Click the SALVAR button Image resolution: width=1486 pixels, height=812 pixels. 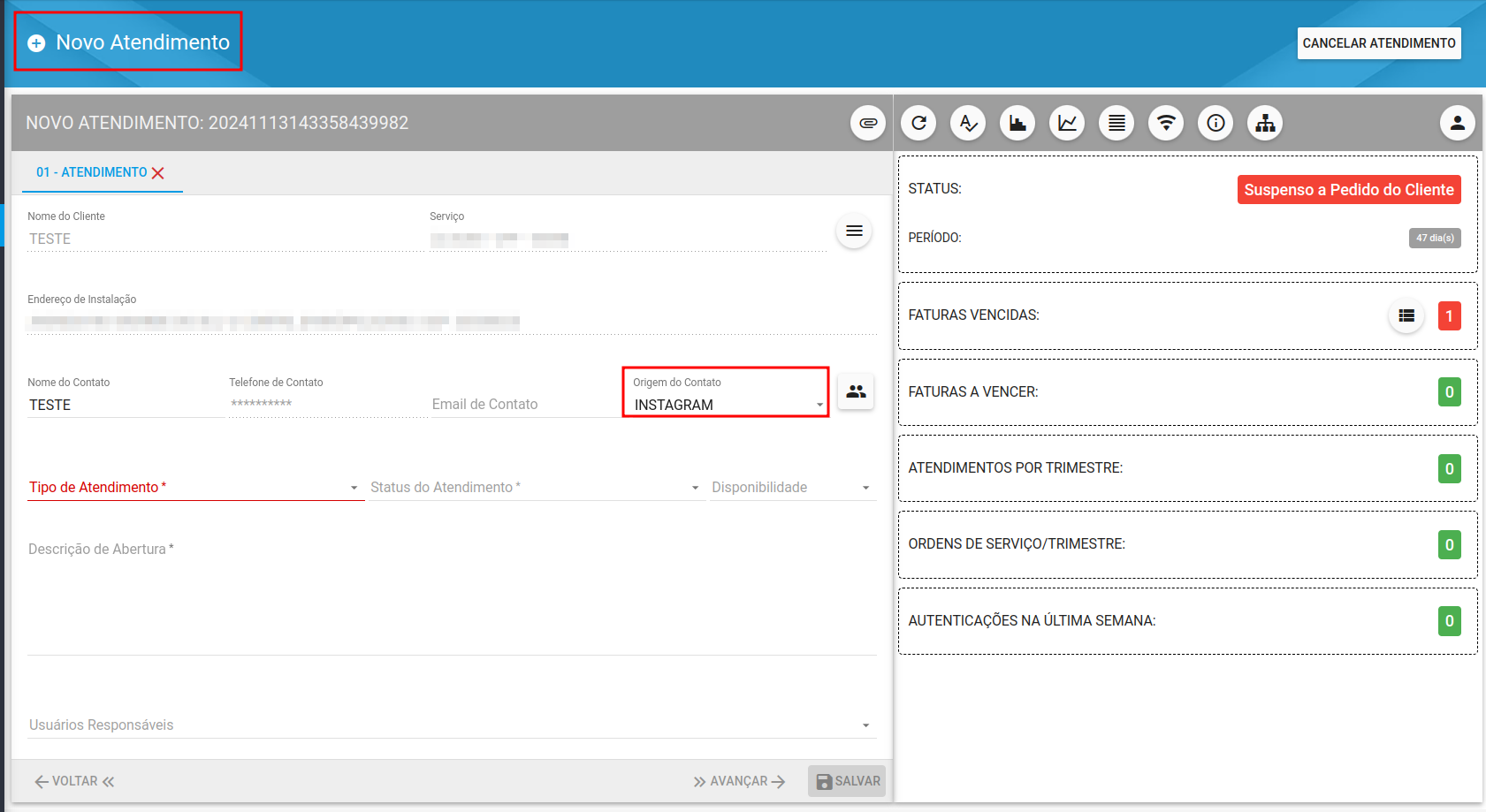847,781
